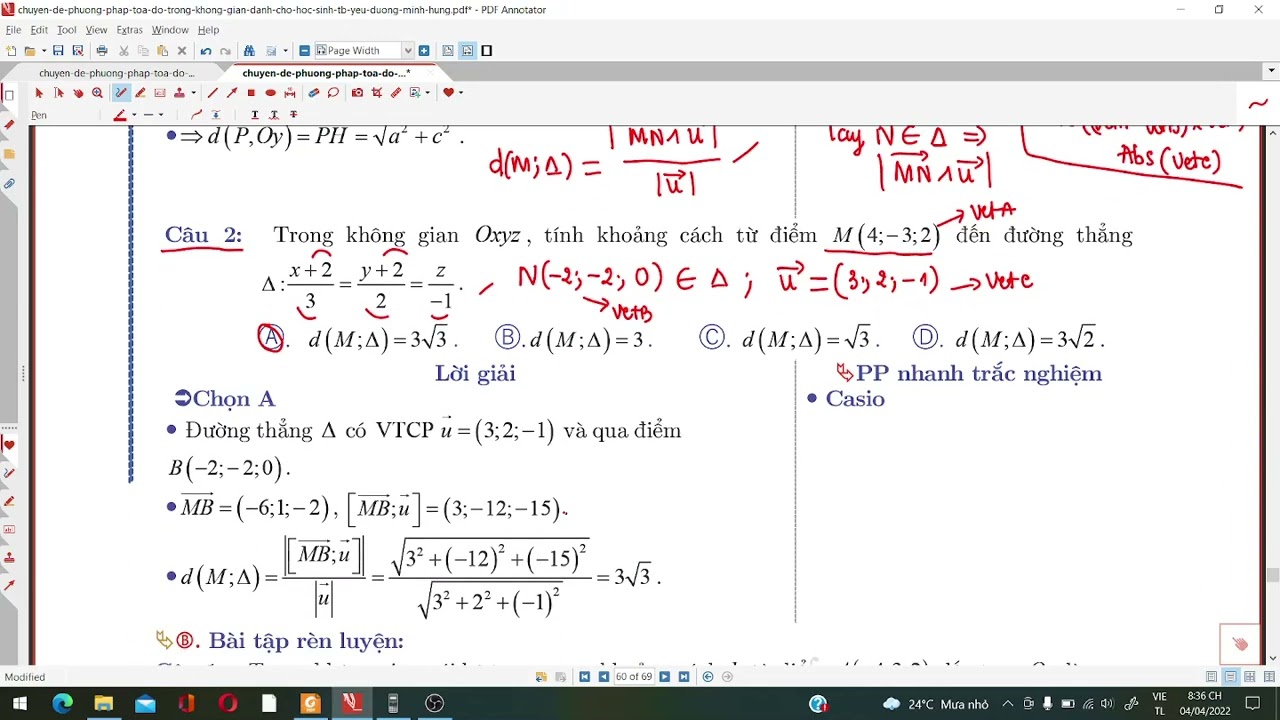Select the Pan hand tool
The image size is (1280, 720).
pos(78,93)
